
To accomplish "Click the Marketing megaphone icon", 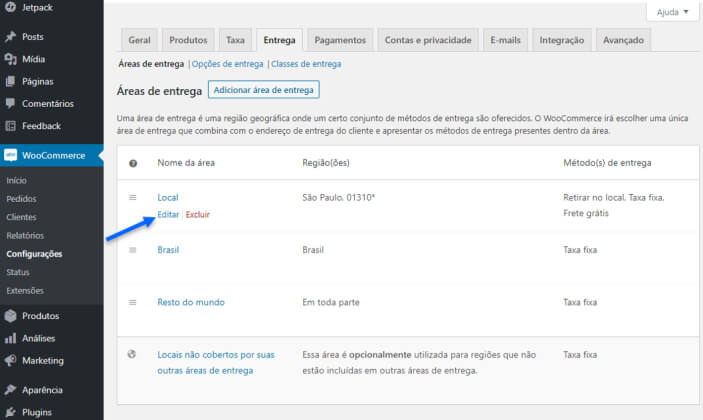I will pyautogui.click(x=10, y=360).
